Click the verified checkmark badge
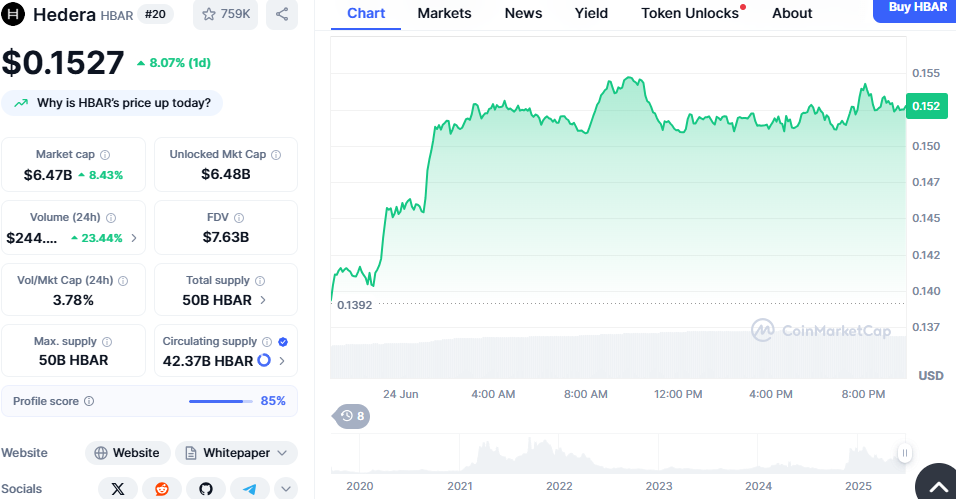This screenshot has height=499, width=956. coord(283,342)
